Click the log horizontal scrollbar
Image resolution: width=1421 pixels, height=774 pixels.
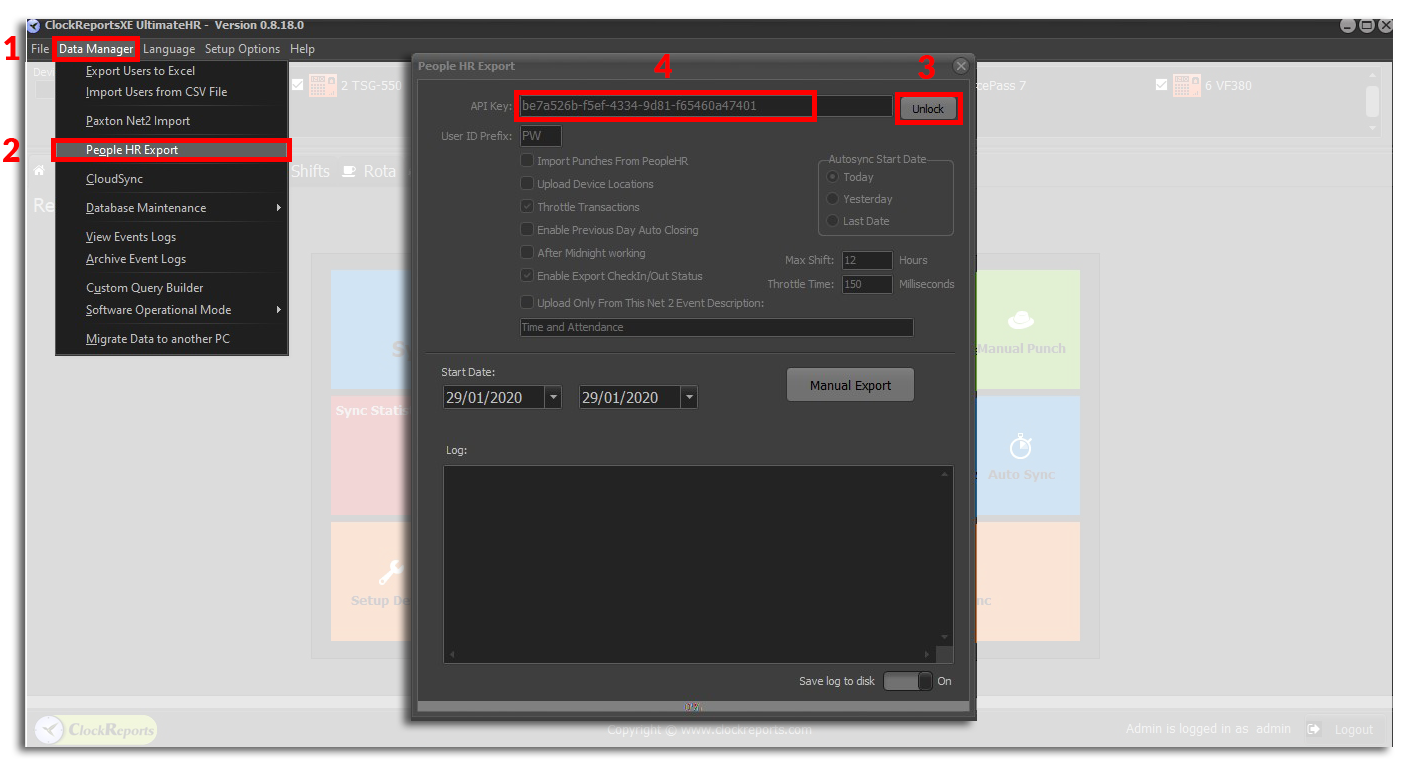pos(690,655)
